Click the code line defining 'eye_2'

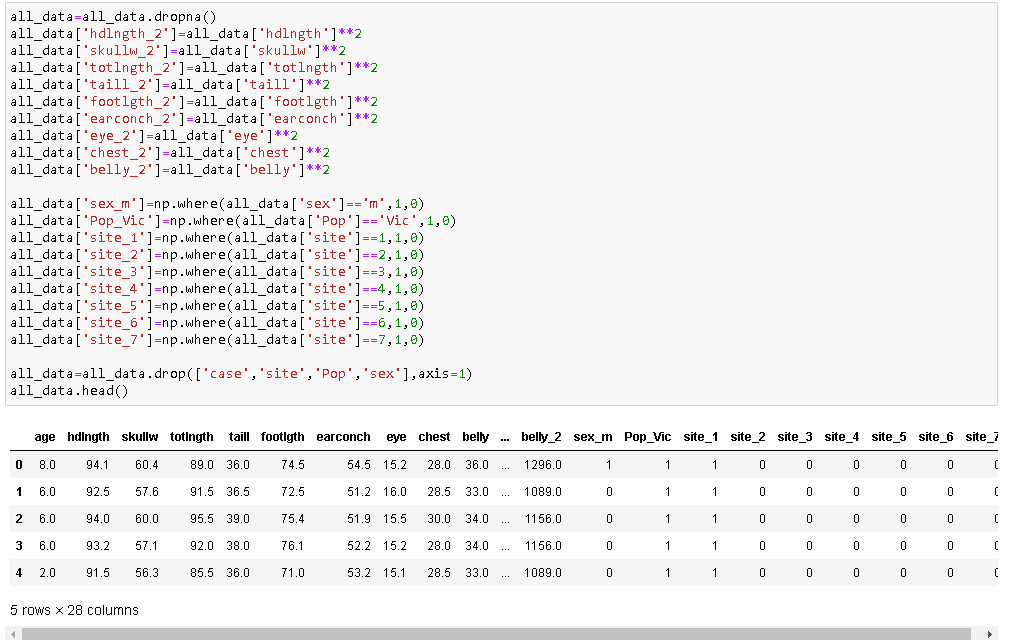[154, 136]
